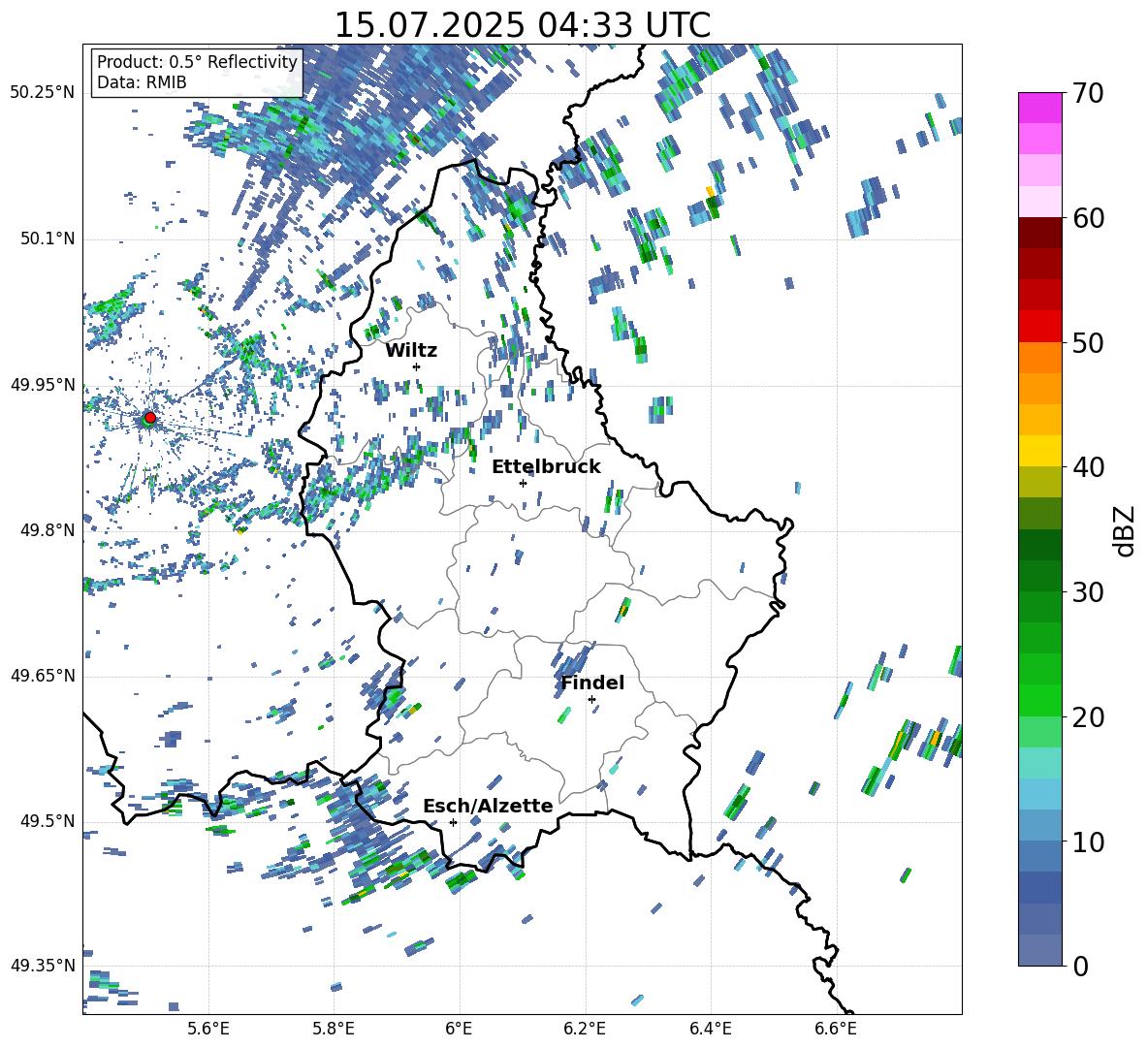Click the Data: RMIB text
Viewport: 1148px width, 1048px height.
click(x=142, y=82)
